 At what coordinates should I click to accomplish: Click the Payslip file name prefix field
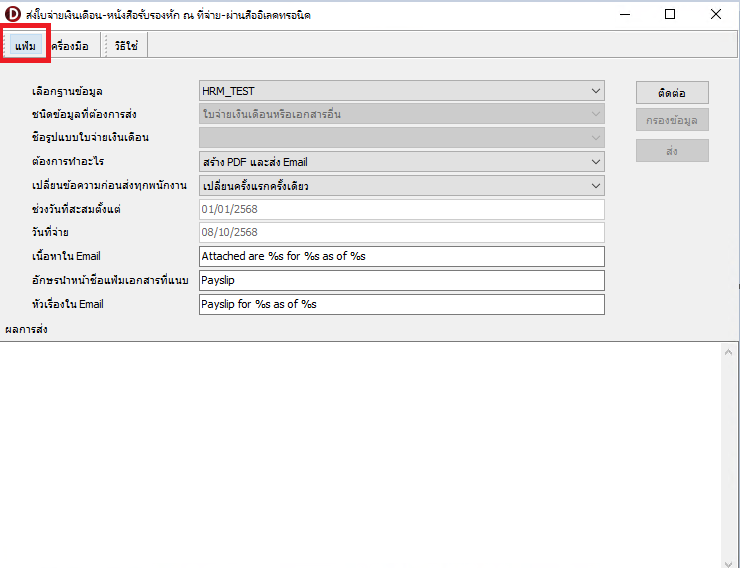coord(402,280)
